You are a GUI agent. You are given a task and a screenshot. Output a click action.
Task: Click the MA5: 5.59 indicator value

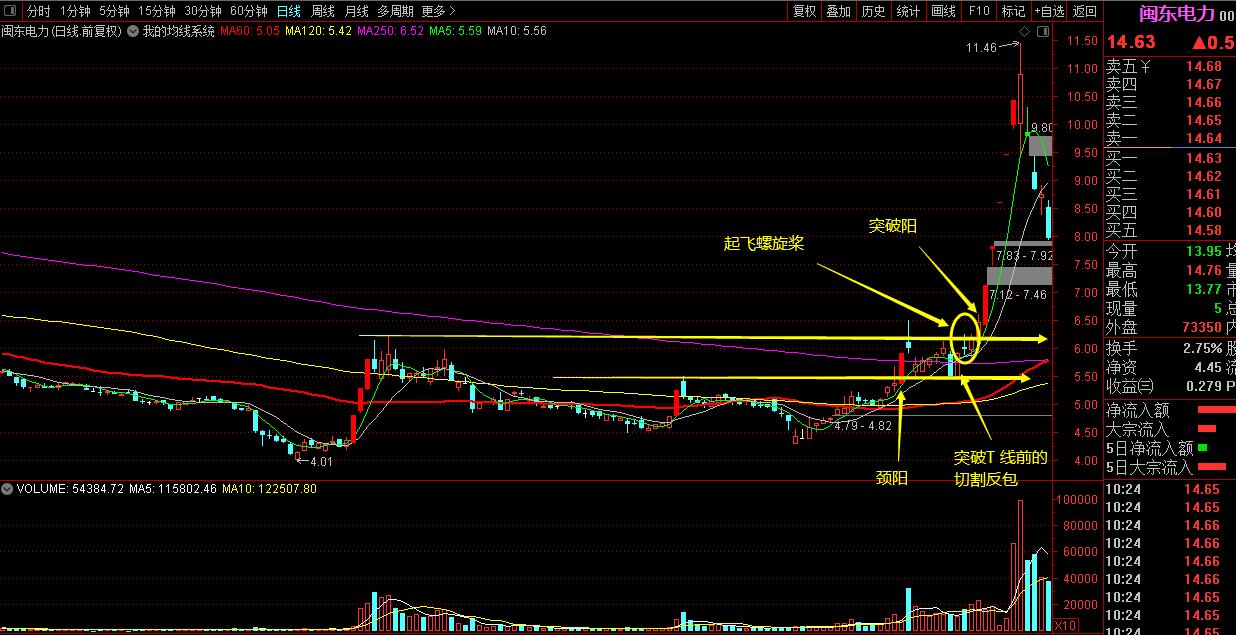(455, 31)
